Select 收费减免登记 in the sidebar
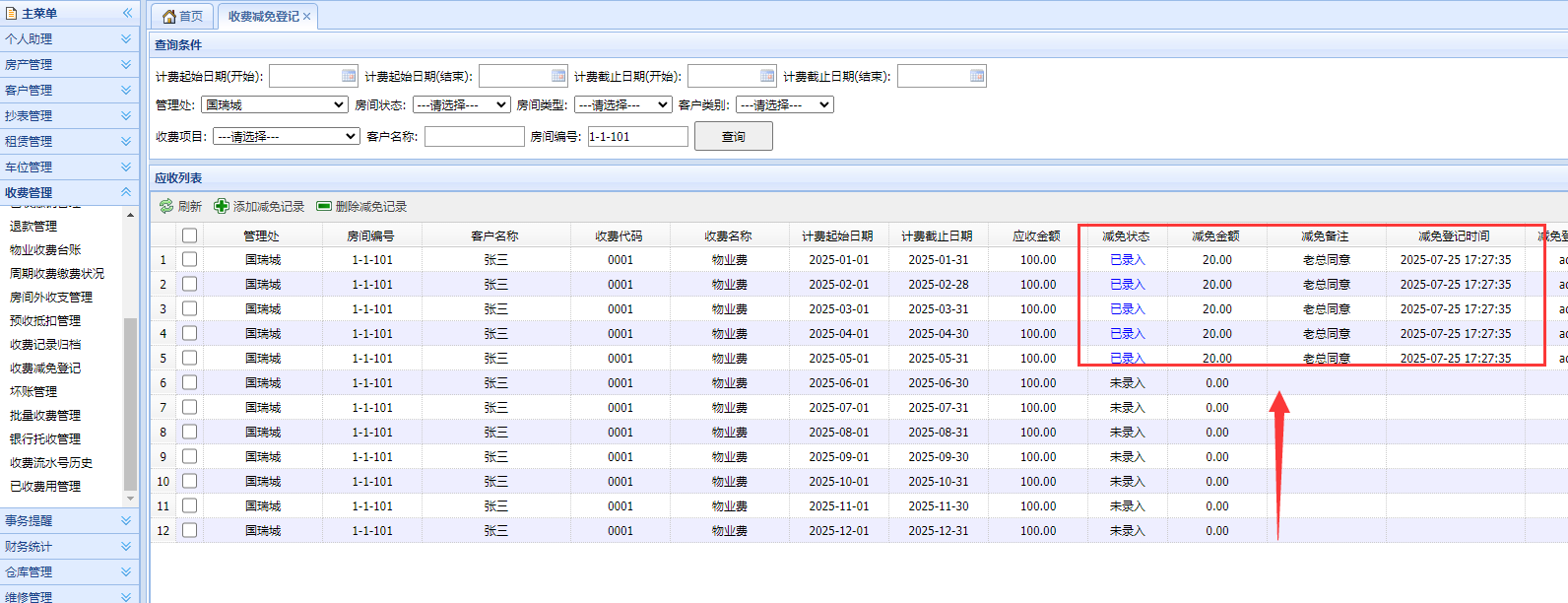1568x603 pixels. tap(45, 368)
